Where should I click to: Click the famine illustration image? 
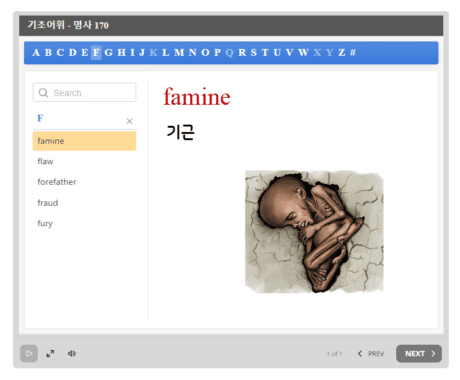(x=314, y=232)
